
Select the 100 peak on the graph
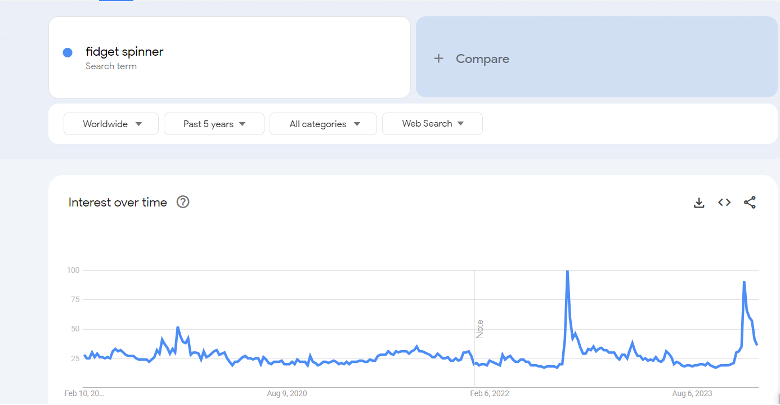tap(567, 272)
